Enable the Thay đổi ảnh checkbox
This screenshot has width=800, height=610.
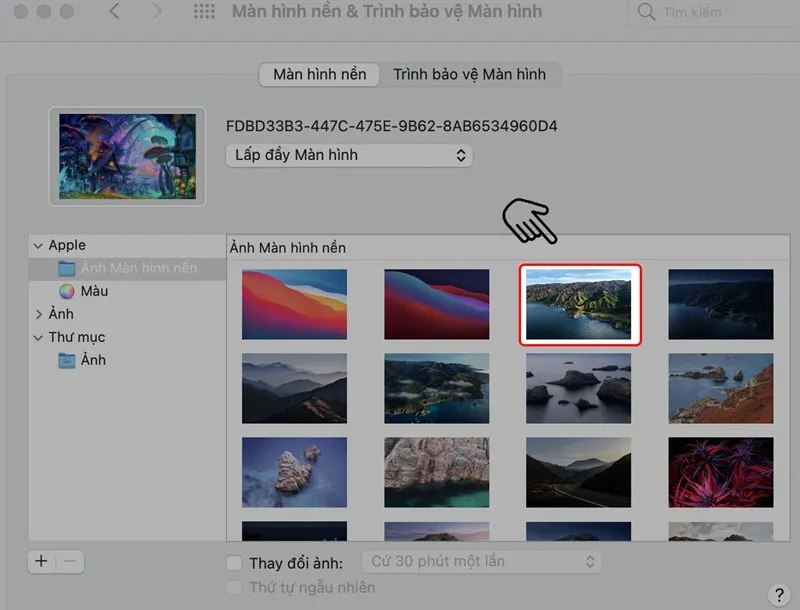click(x=235, y=563)
